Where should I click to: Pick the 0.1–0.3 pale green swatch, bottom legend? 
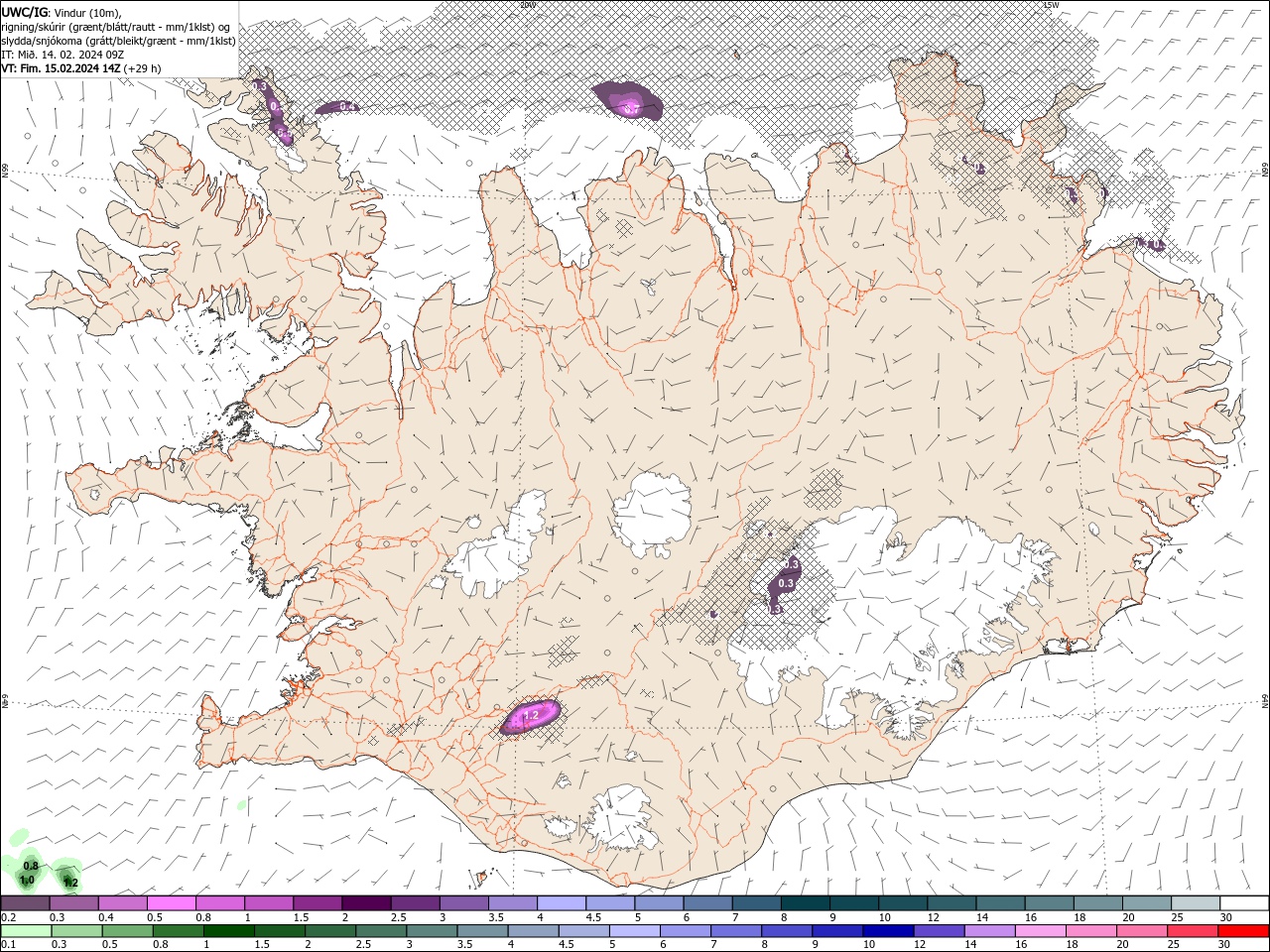[x=26, y=931]
